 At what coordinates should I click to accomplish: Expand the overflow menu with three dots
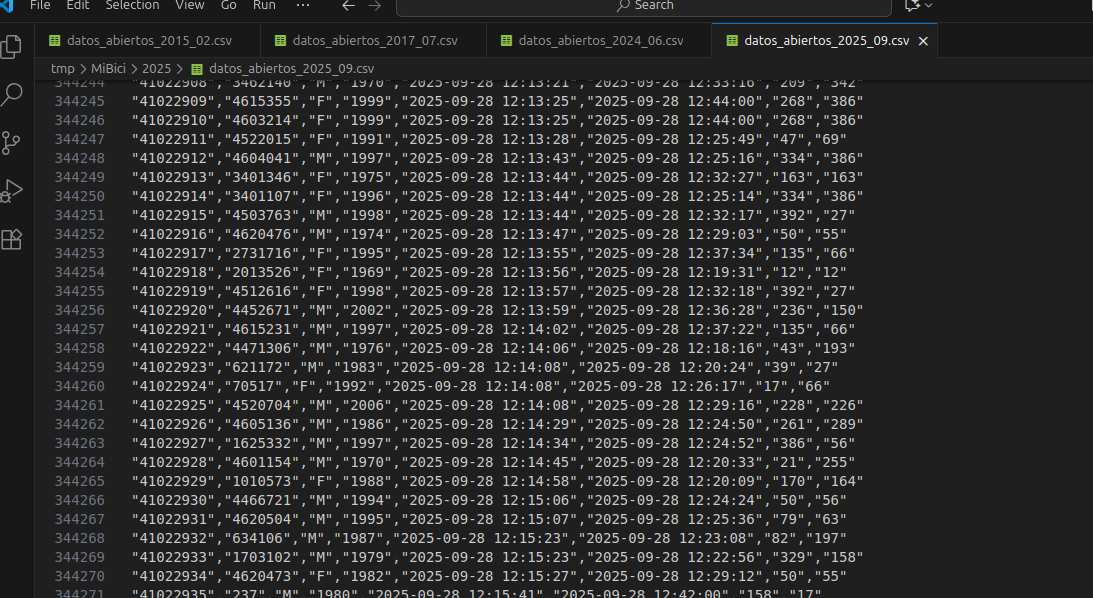pyautogui.click(x=303, y=5)
